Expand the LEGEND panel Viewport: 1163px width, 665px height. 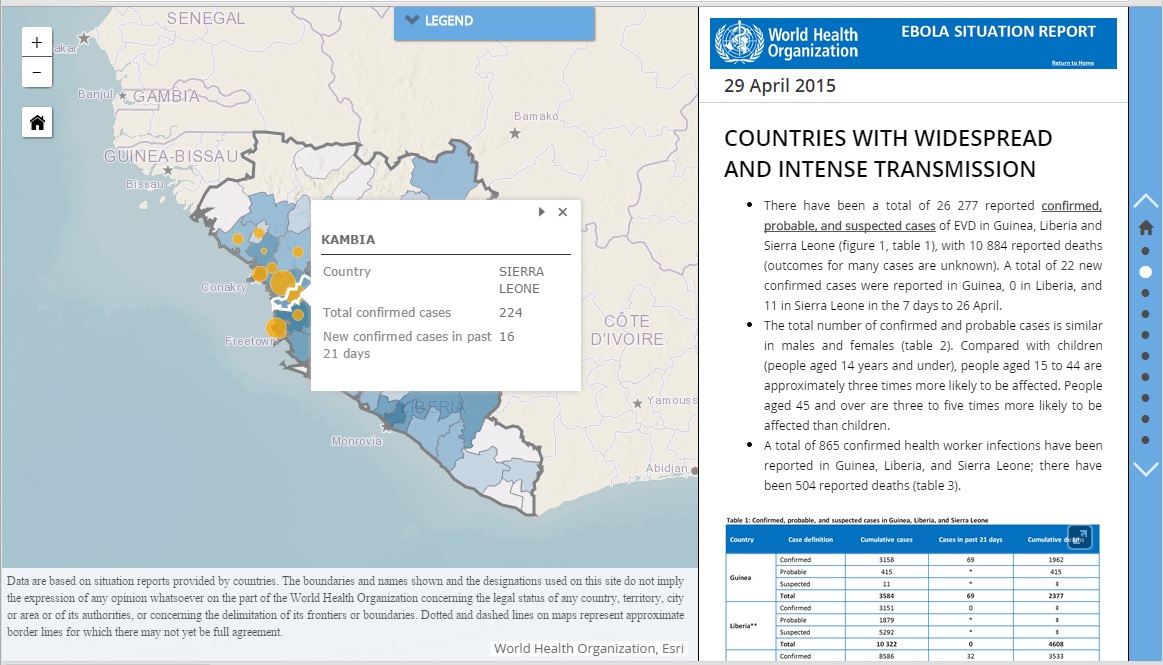point(494,21)
